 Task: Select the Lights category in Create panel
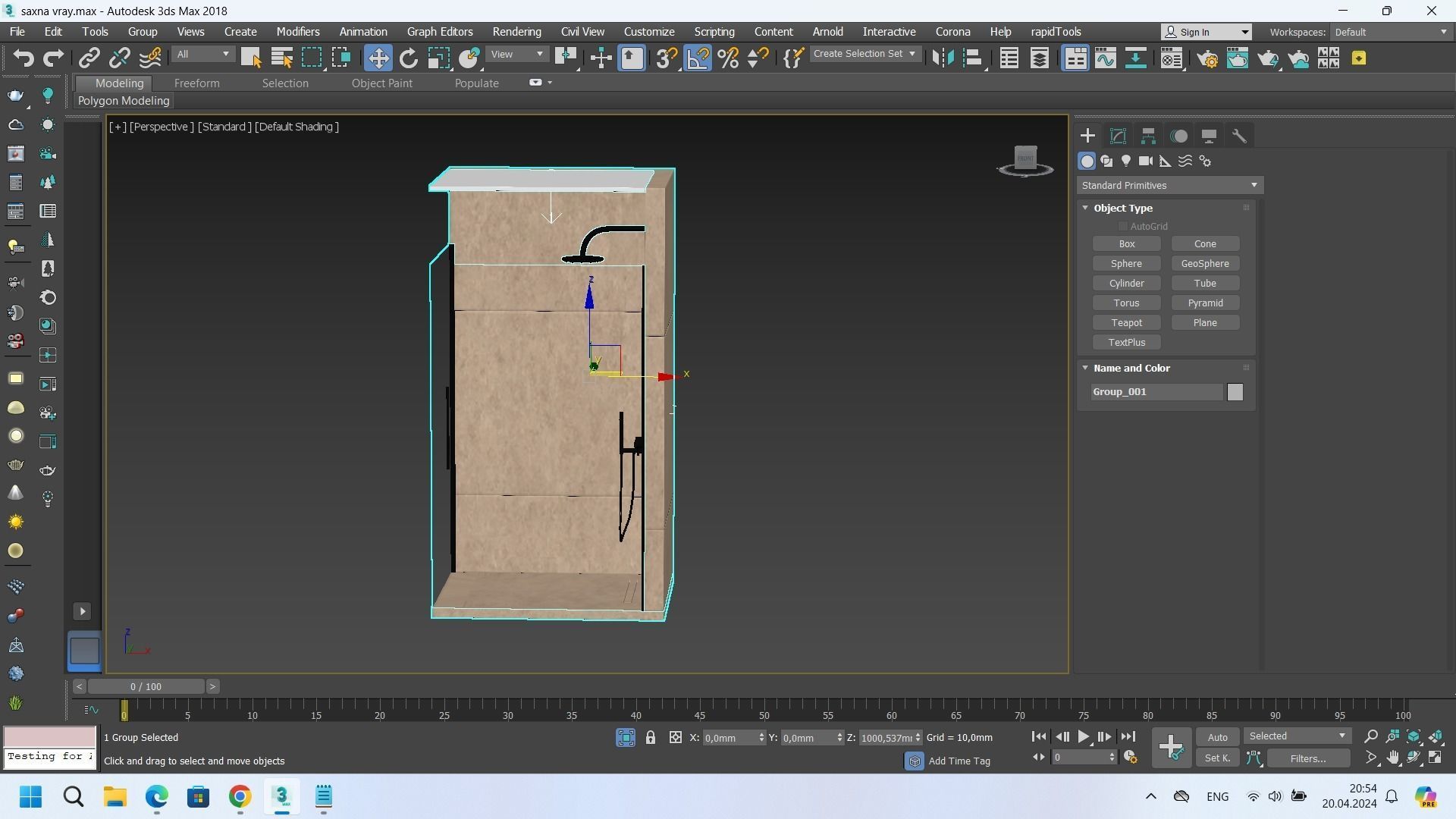click(x=1126, y=161)
